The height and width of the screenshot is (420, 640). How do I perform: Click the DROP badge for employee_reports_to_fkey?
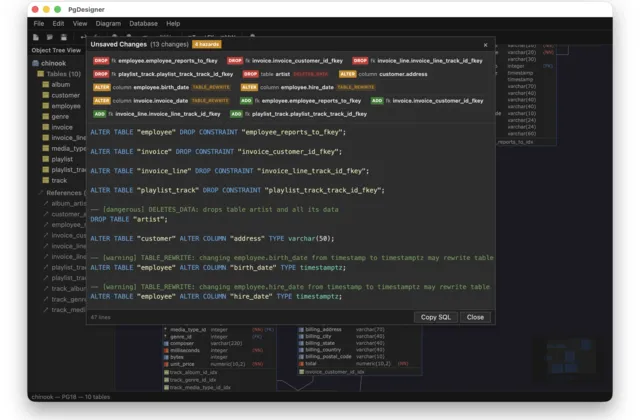101,60
